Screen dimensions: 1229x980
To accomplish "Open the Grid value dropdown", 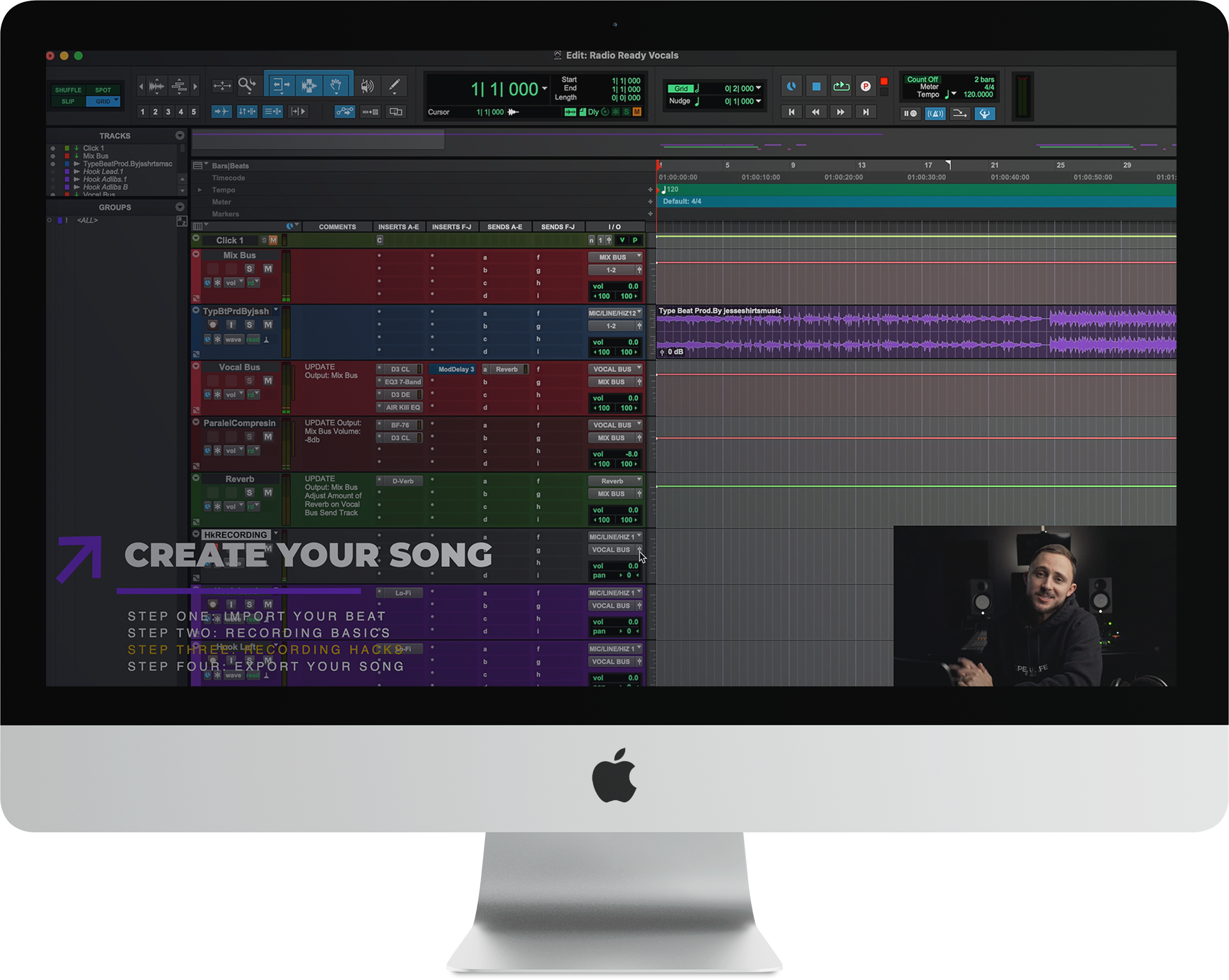I will tap(759, 88).
